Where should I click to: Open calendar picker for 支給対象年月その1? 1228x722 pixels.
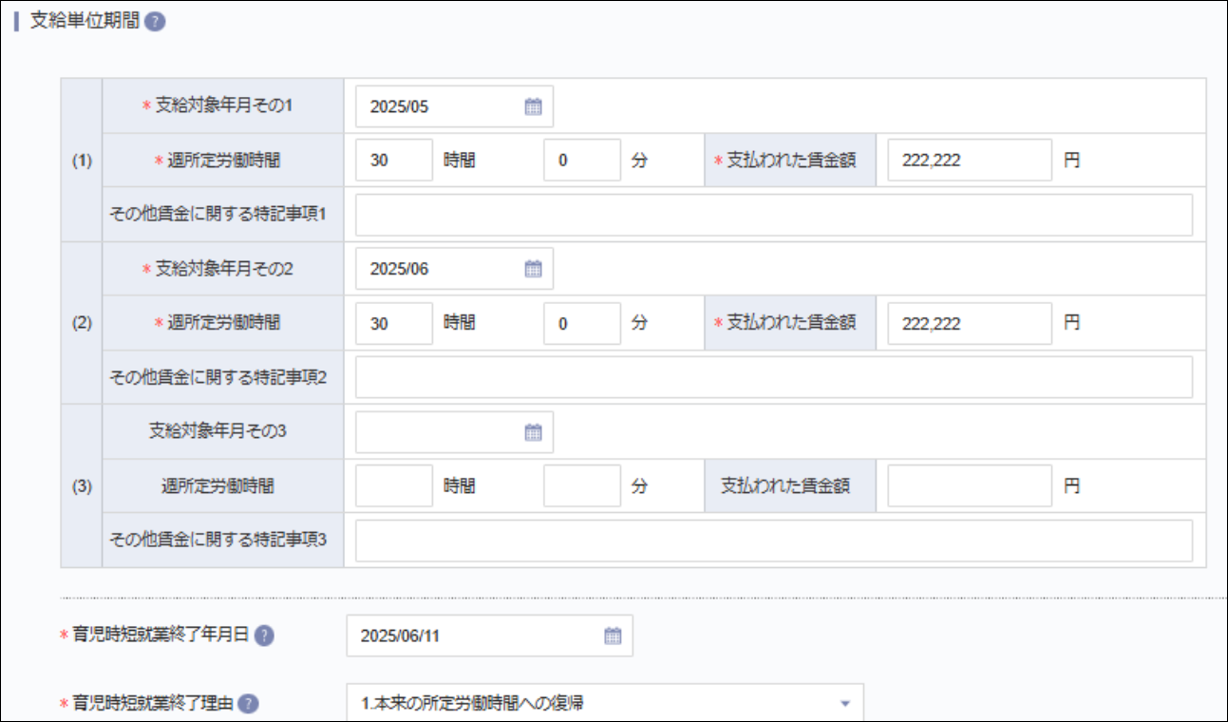click(x=535, y=106)
